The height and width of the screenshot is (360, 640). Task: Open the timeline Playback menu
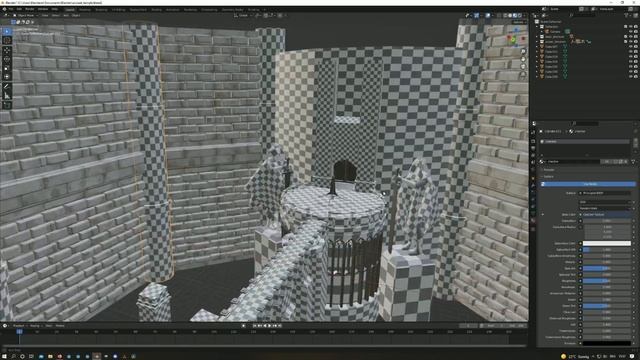pos(19,326)
